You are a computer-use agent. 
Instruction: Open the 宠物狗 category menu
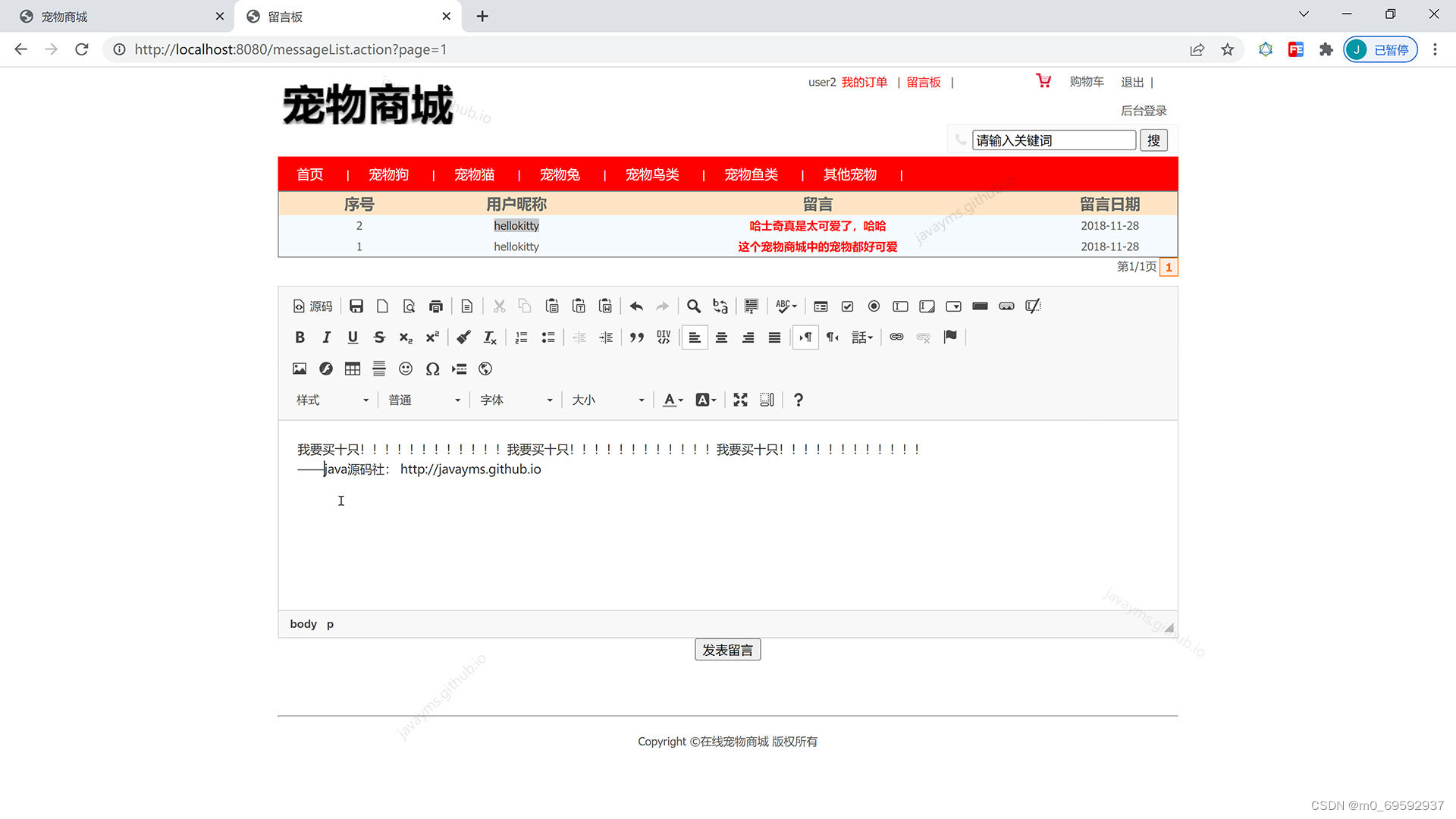[389, 174]
